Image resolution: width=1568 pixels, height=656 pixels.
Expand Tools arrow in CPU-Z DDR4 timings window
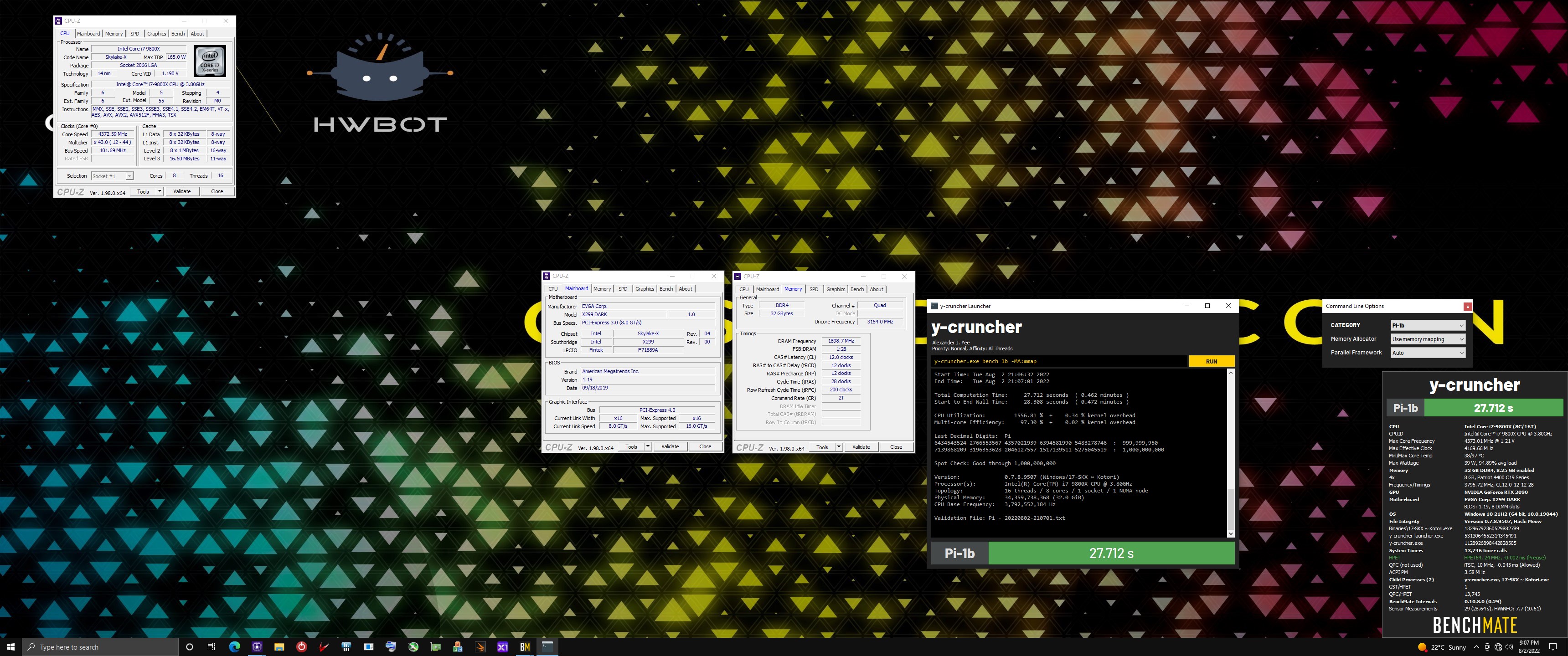pyautogui.click(x=839, y=446)
